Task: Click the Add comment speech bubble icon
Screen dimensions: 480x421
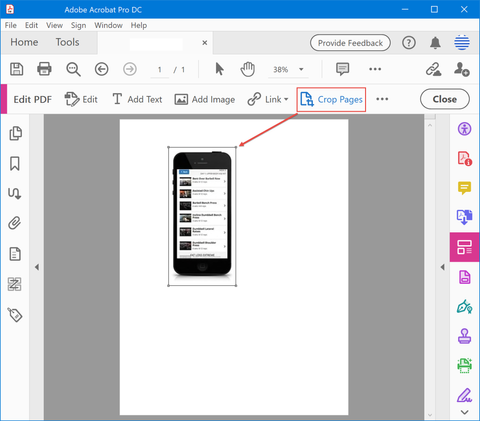Action: tap(342, 69)
